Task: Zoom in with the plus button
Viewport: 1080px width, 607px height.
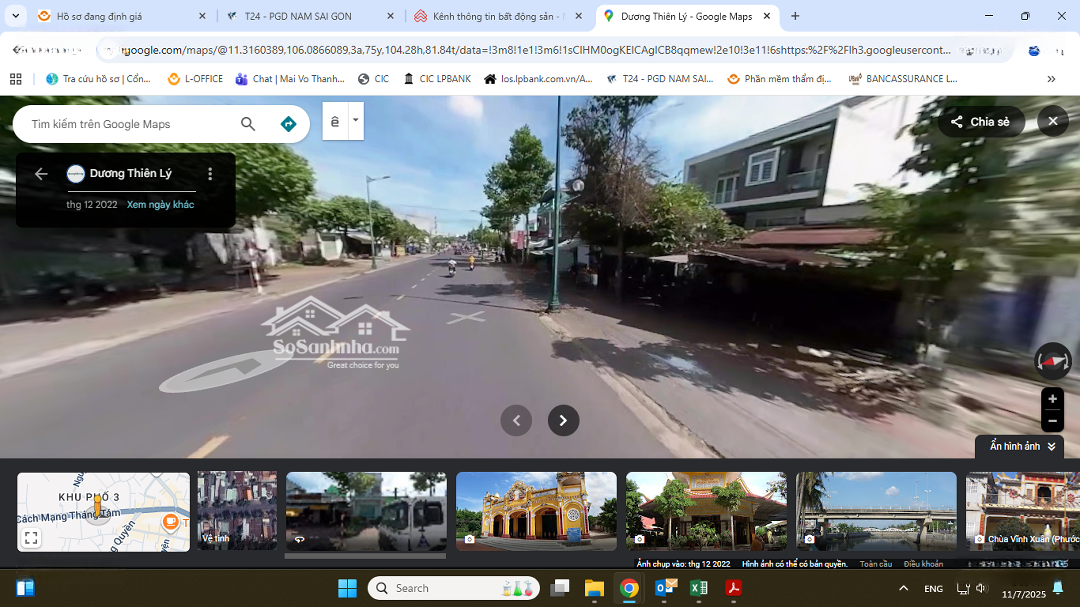Action: [1052, 399]
